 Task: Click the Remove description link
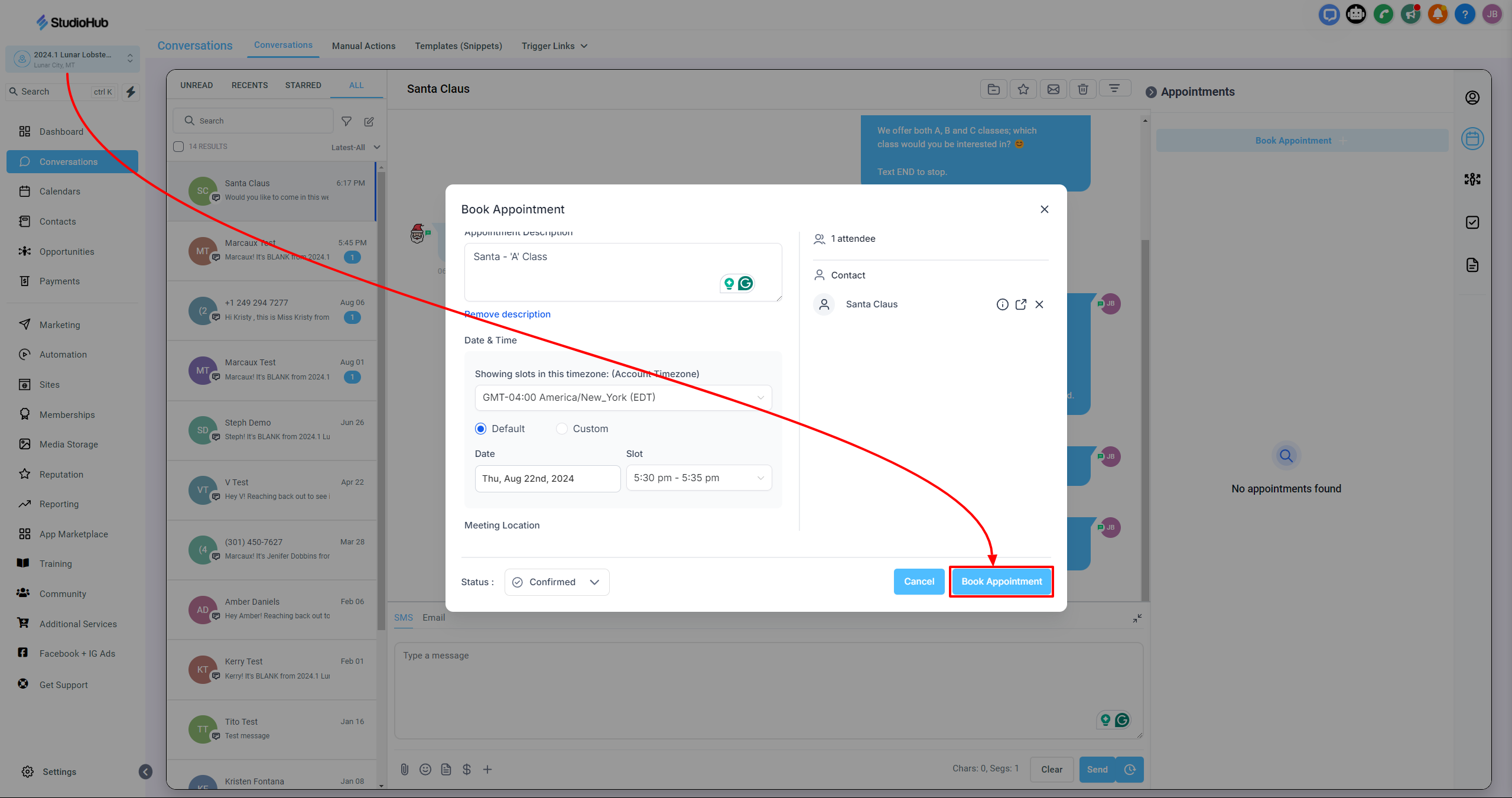coord(508,314)
